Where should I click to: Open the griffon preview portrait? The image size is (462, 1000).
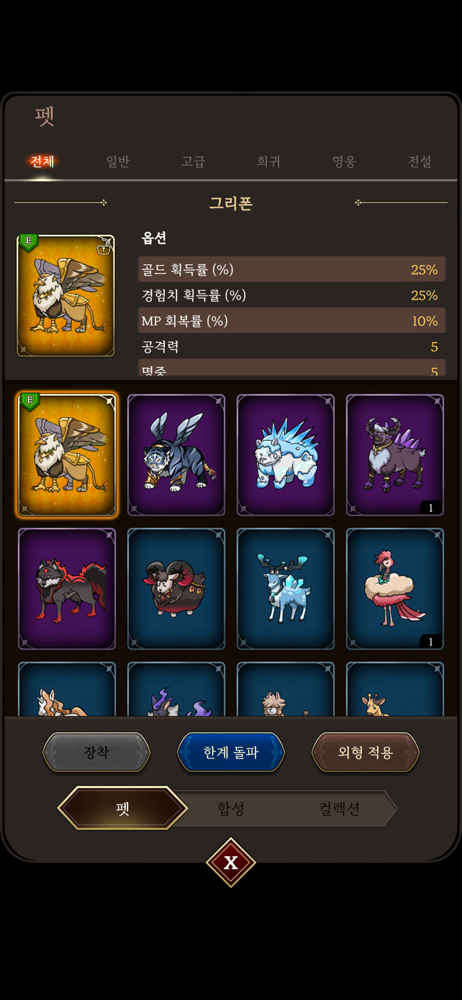click(x=66, y=295)
